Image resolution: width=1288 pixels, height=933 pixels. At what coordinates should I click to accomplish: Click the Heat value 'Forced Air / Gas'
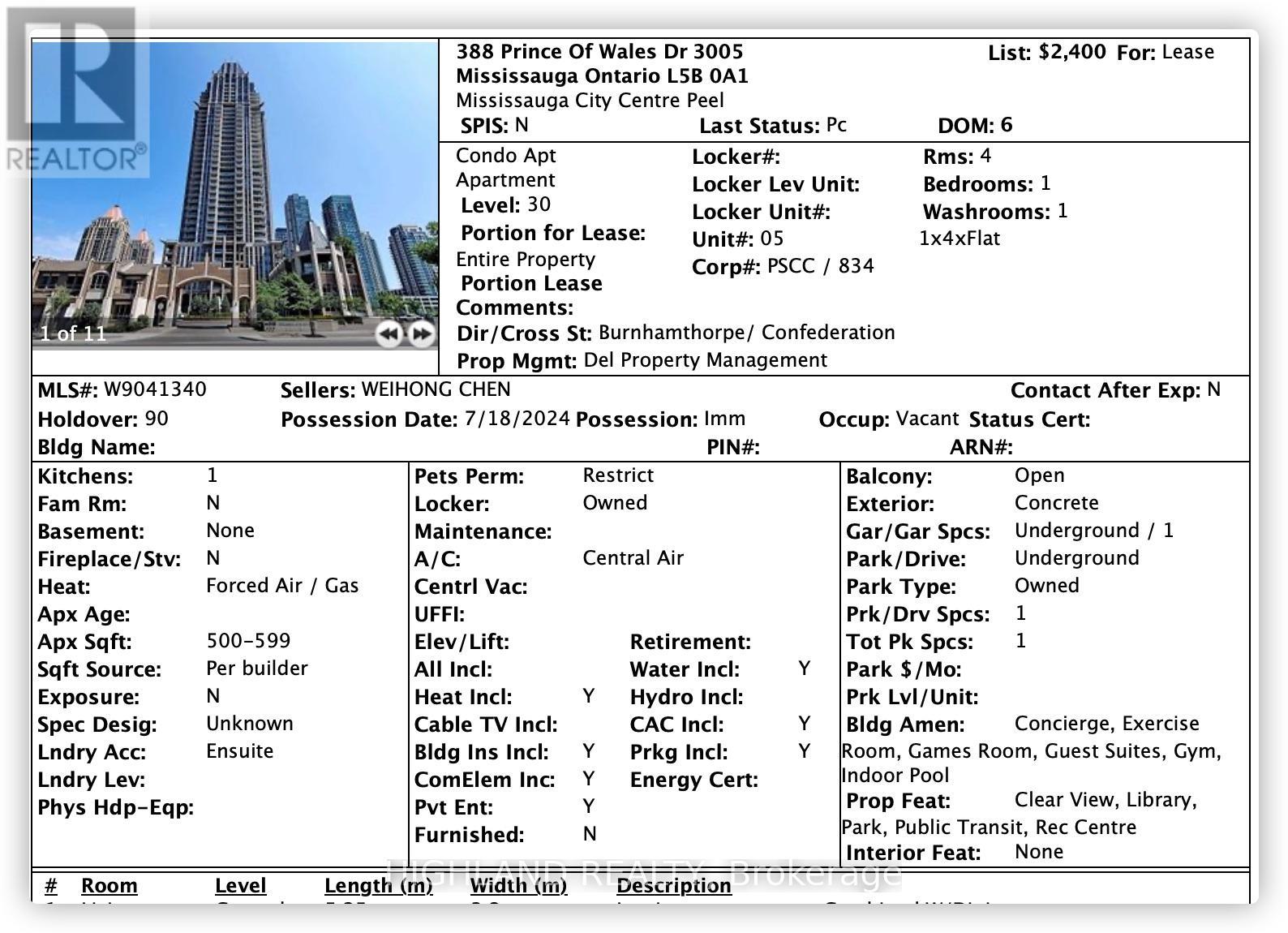coord(282,586)
